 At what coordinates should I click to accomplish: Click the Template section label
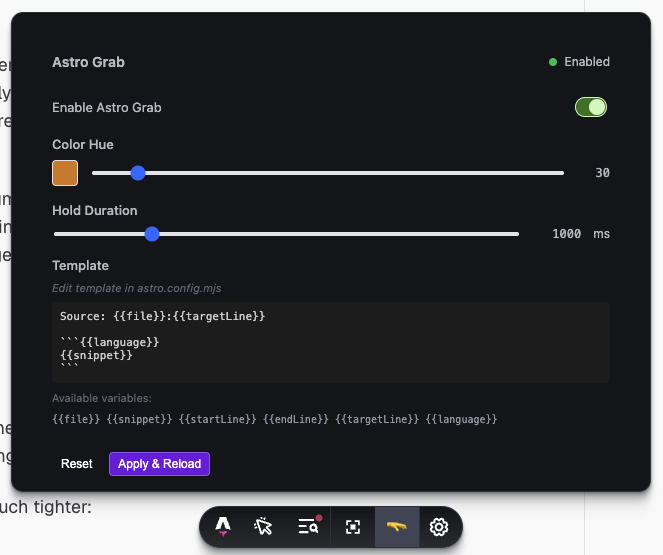[80, 265]
